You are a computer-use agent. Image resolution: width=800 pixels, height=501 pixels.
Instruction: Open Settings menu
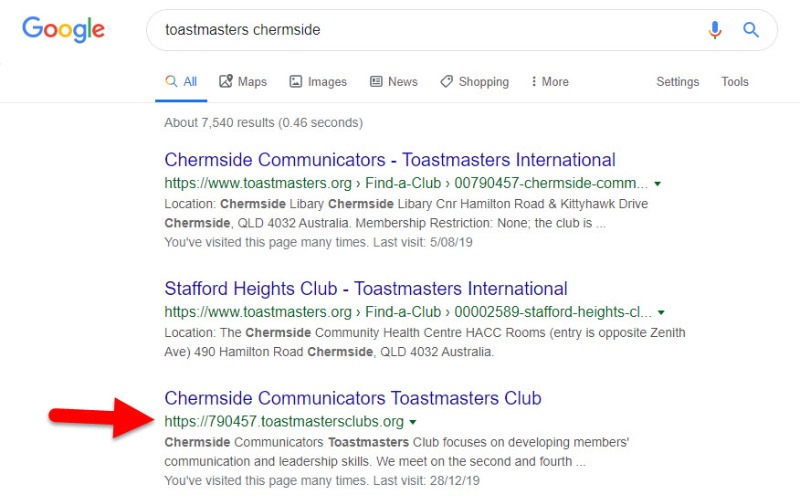678,82
